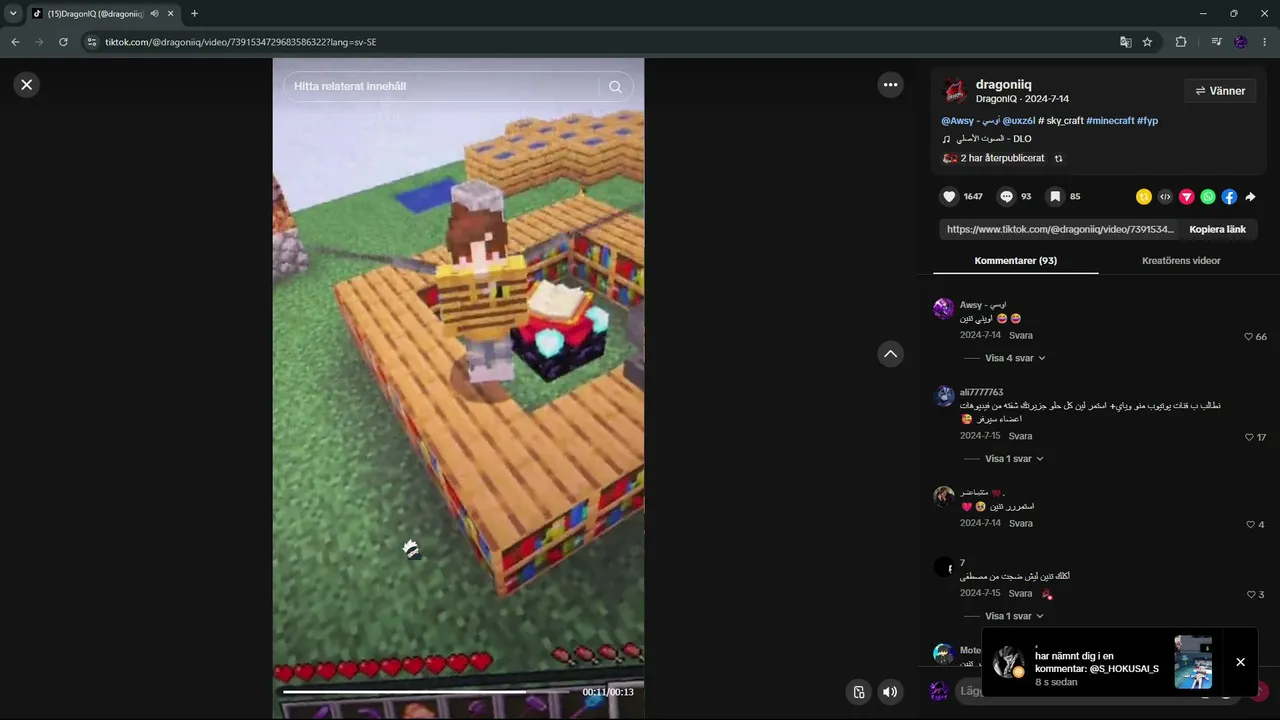Screen dimensions: 1280x720
Task: Expand 'Visa 4 svar' replies under Awsy's comment
Action: coord(1015,358)
